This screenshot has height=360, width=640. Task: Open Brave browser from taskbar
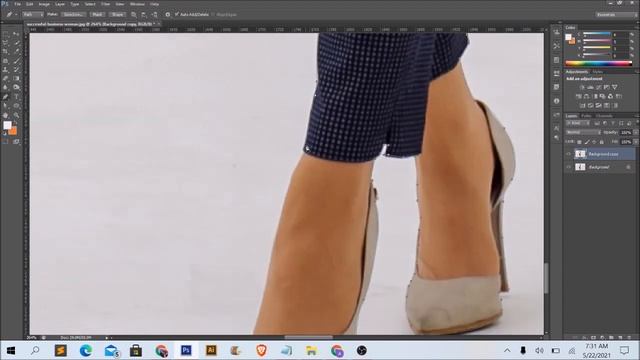(261, 350)
